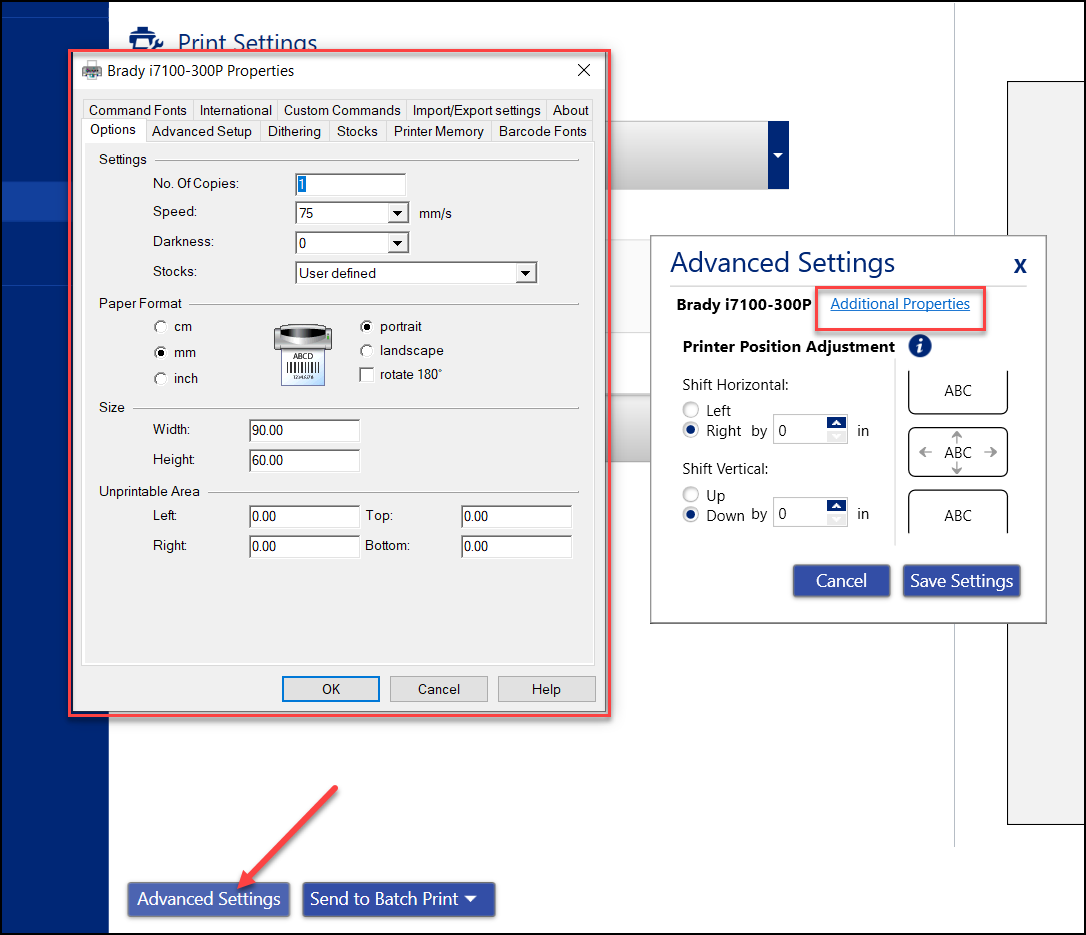Select the Options tab

click(113, 130)
